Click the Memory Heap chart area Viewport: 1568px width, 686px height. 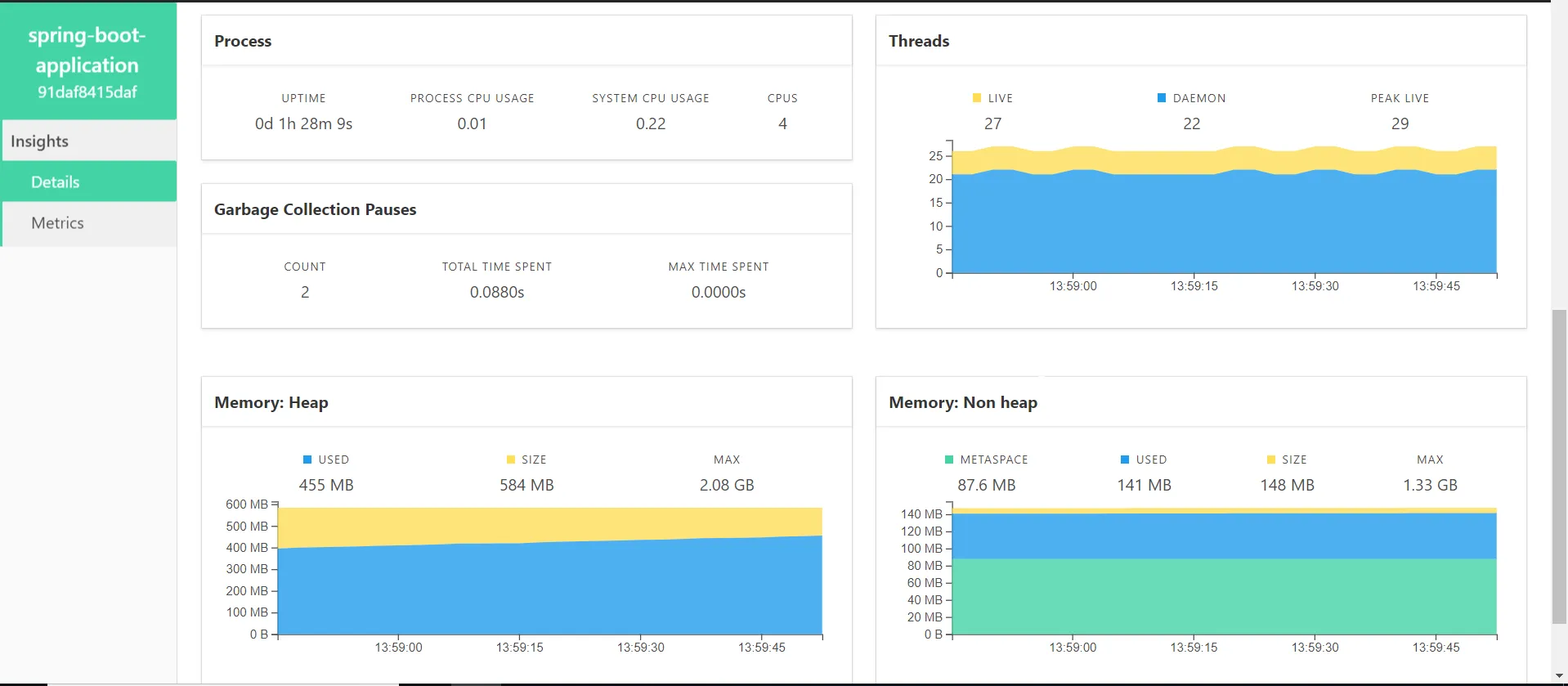(x=550, y=570)
